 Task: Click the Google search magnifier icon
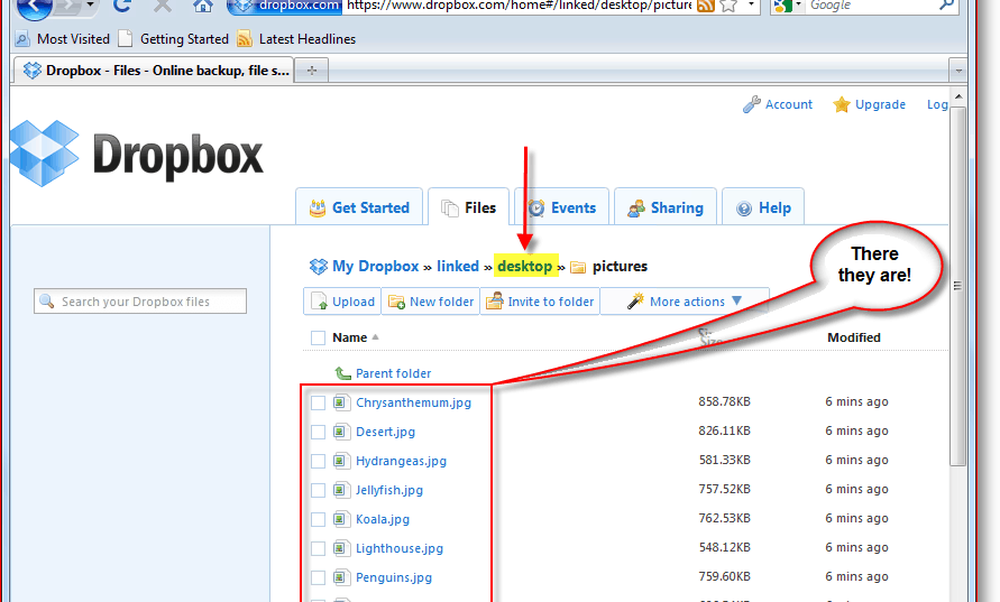tap(943, 6)
